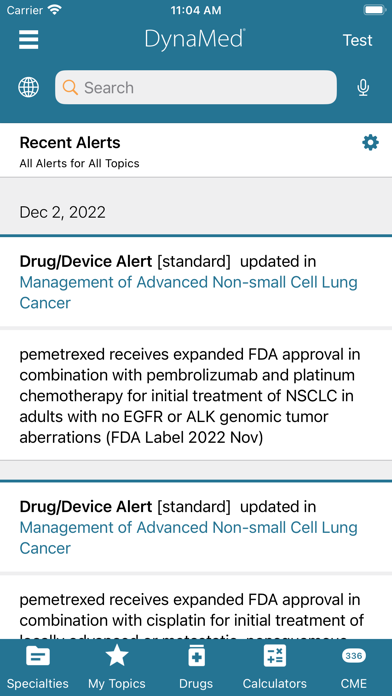Switch to the Drugs tab label
The image size is (392, 696).
196,683
